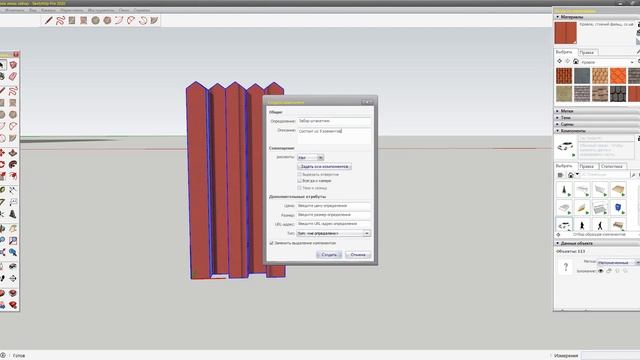640x360 pixels.
Task: Click the 'Отмена' button
Action: coord(358,255)
